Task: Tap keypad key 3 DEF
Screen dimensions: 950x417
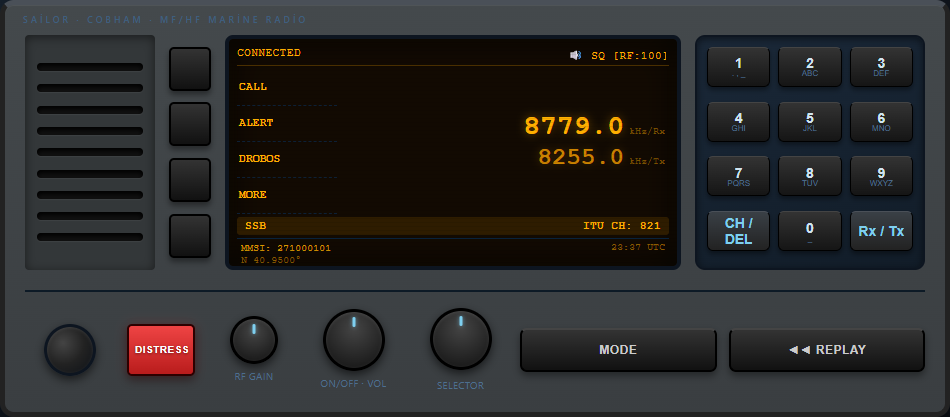Action: point(881,67)
